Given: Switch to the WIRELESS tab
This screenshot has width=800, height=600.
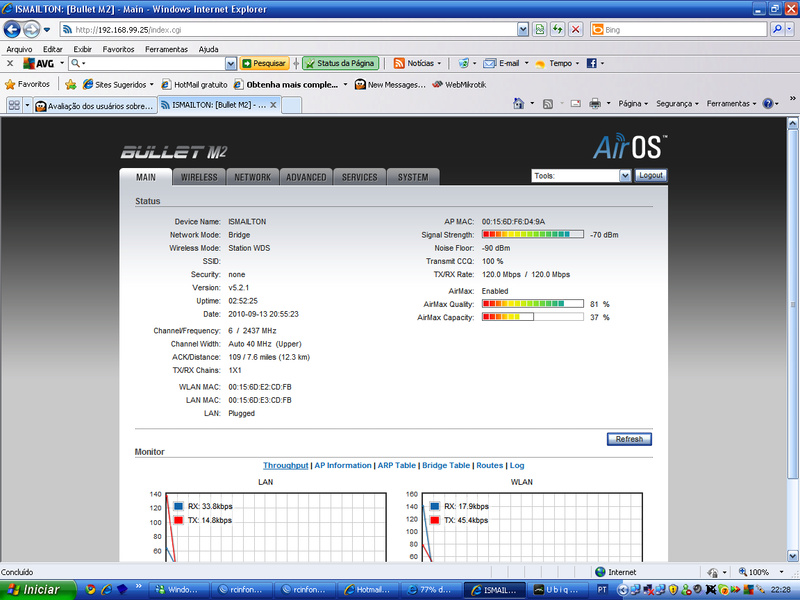Looking at the screenshot, I should [199, 177].
